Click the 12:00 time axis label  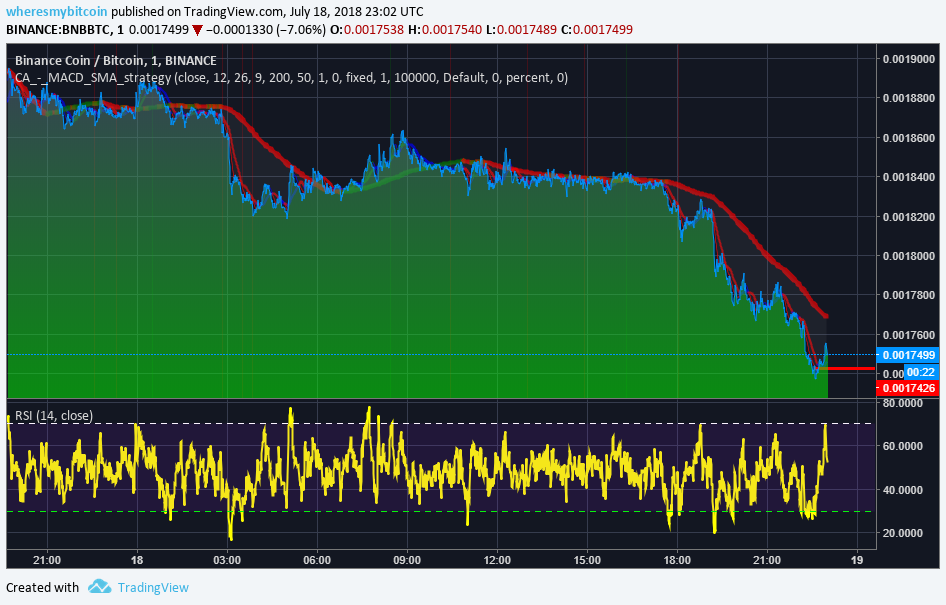[x=497, y=560]
